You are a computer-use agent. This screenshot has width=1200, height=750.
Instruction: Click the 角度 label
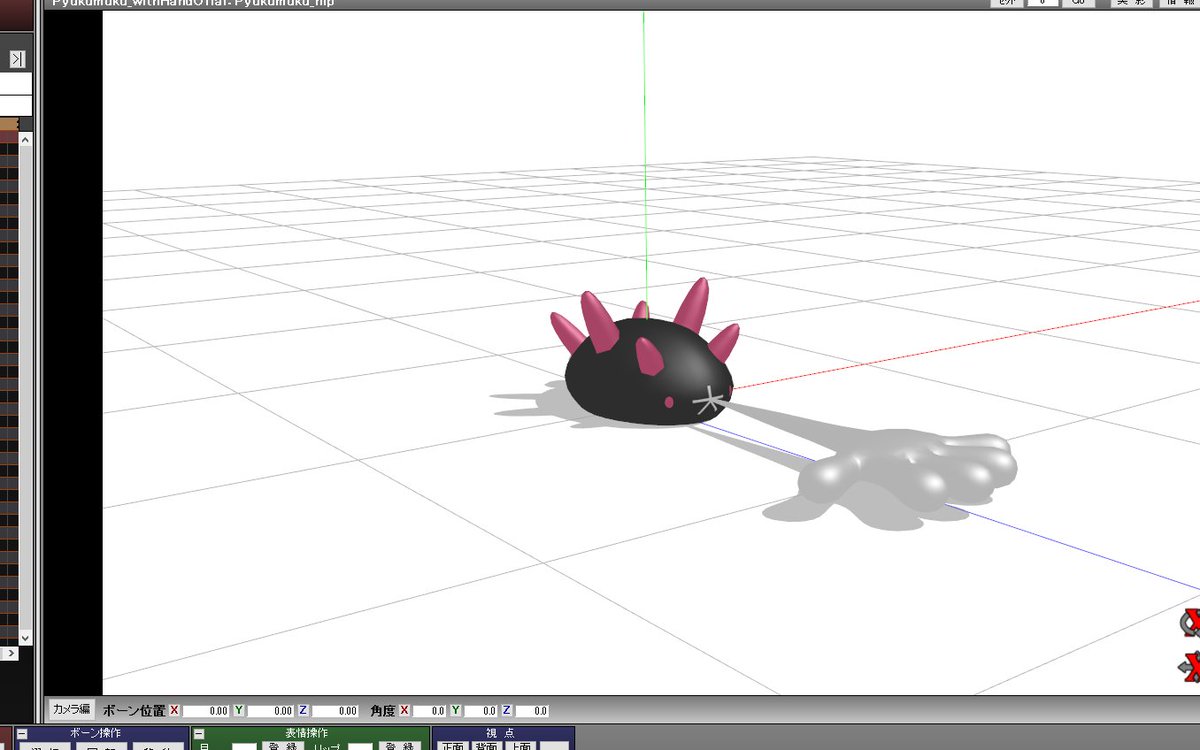382,710
